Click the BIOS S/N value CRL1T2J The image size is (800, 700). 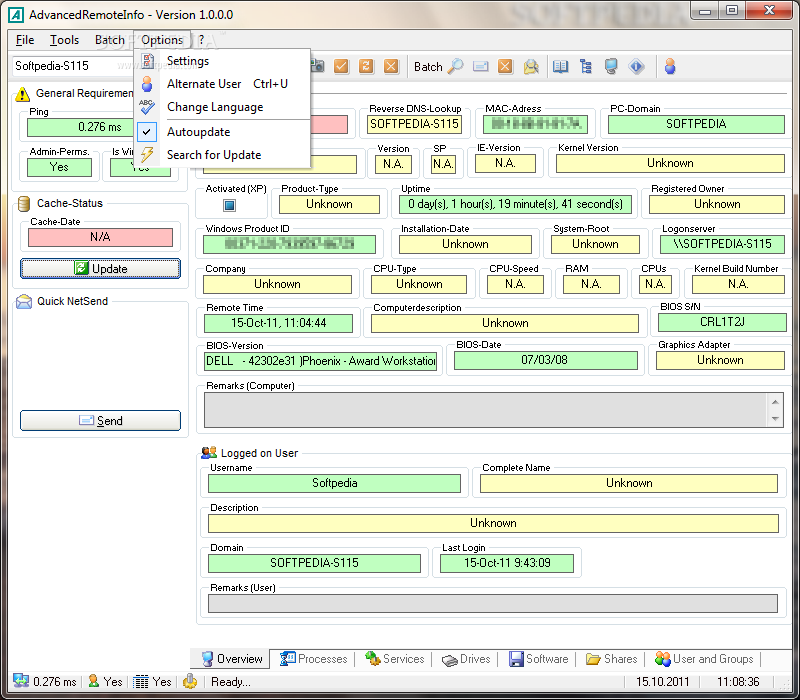(x=722, y=322)
